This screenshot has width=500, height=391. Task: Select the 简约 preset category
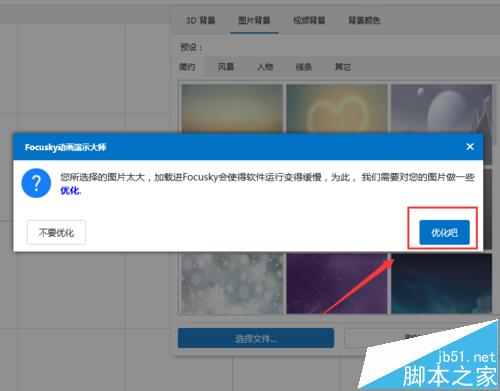coord(187,67)
